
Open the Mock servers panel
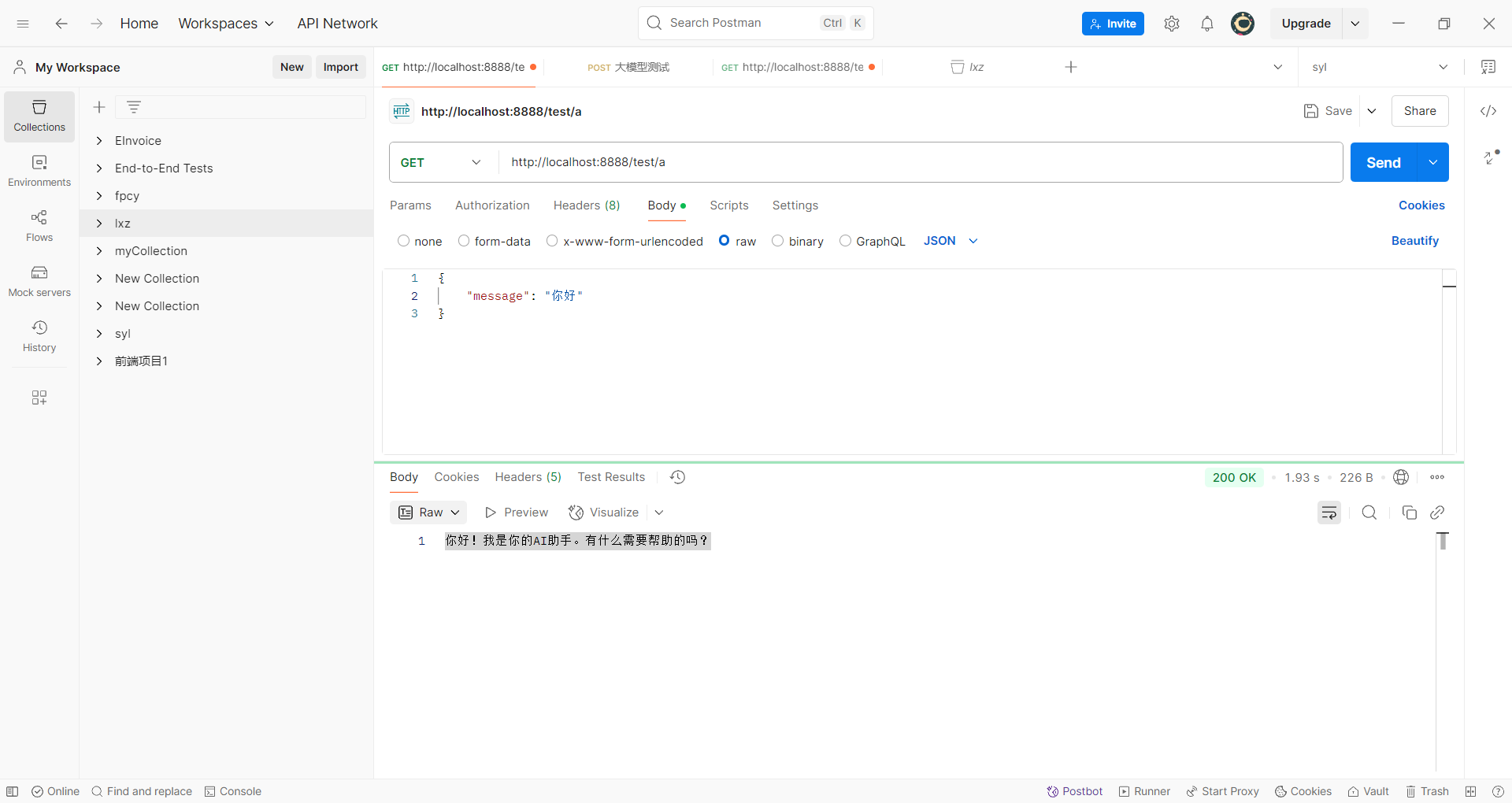[39, 282]
